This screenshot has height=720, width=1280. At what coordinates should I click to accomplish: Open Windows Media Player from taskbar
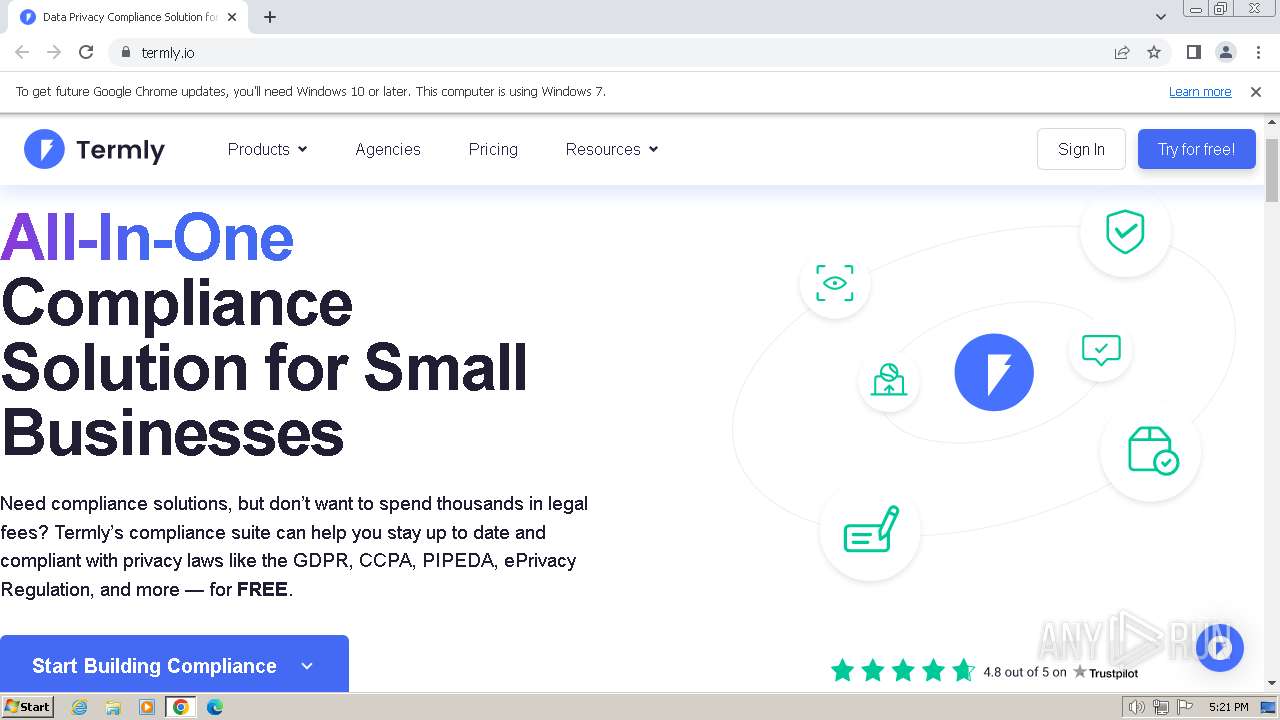click(147, 707)
